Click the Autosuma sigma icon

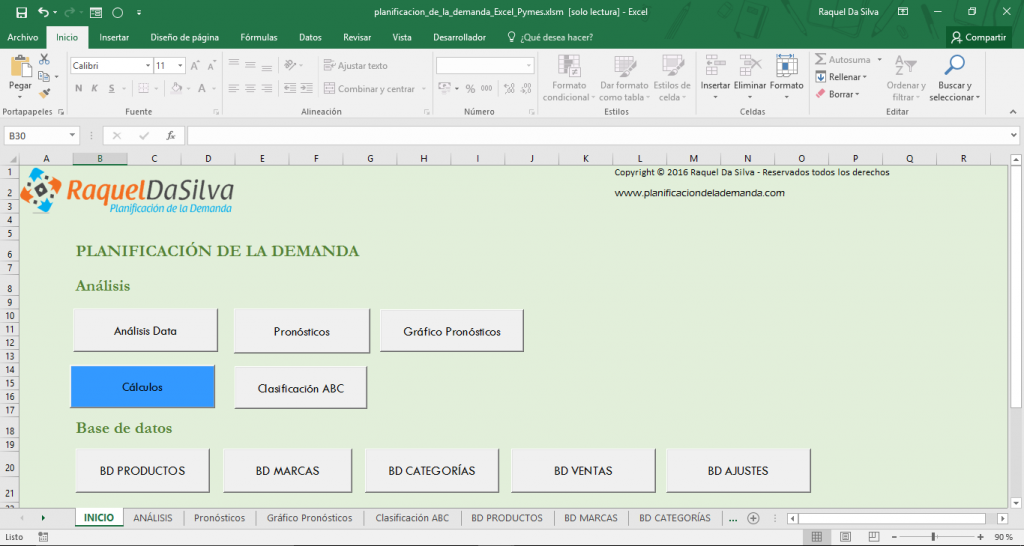(820, 59)
